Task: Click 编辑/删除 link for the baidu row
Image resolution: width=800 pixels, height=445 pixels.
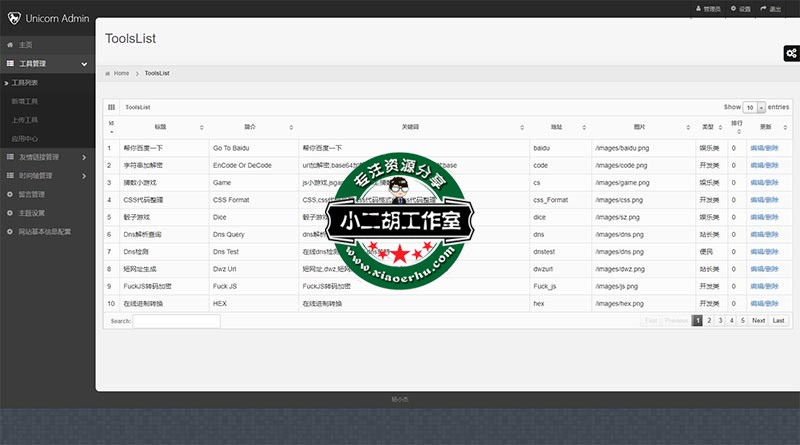Action: pyautogui.click(x=764, y=148)
